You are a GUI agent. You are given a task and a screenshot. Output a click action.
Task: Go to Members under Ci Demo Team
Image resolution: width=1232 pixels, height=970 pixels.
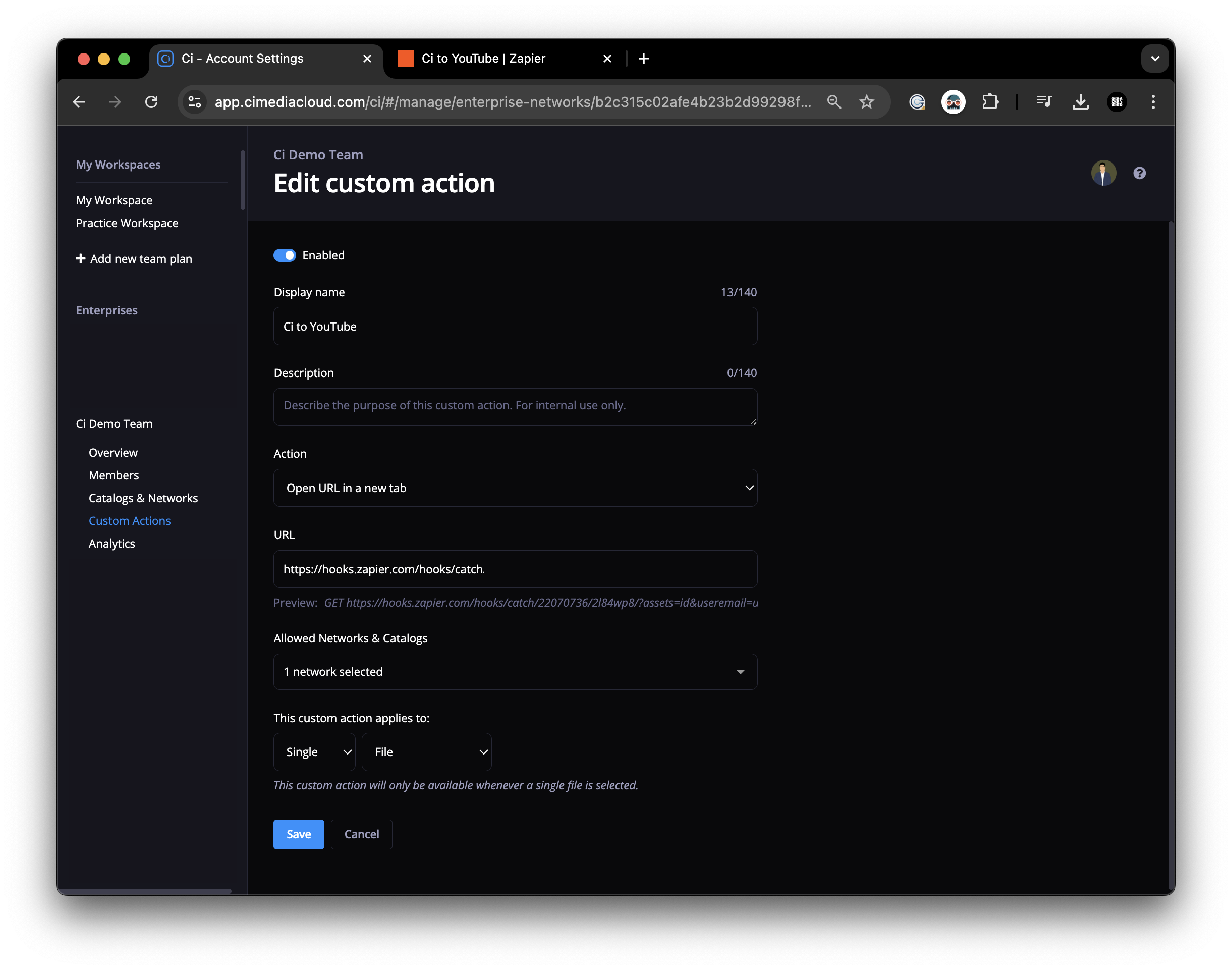(x=114, y=475)
